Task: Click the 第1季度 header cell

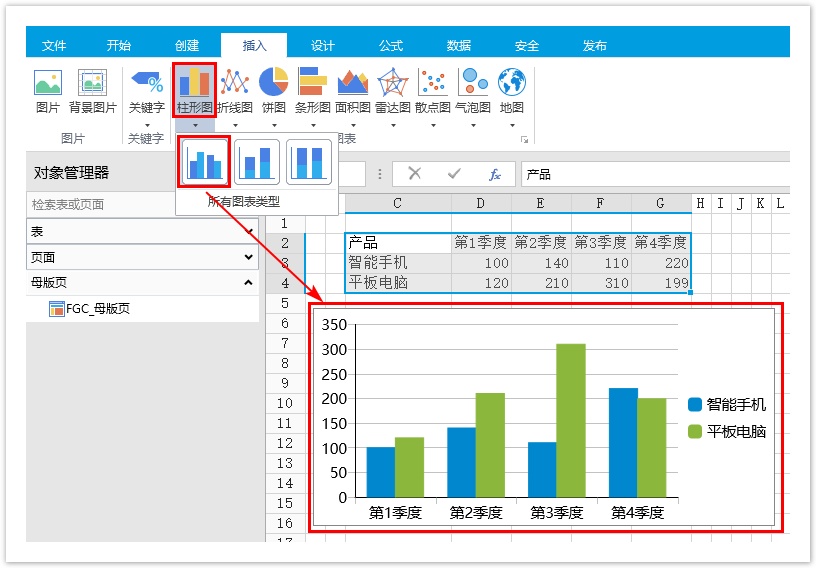Action: click(x=481, y=243)
